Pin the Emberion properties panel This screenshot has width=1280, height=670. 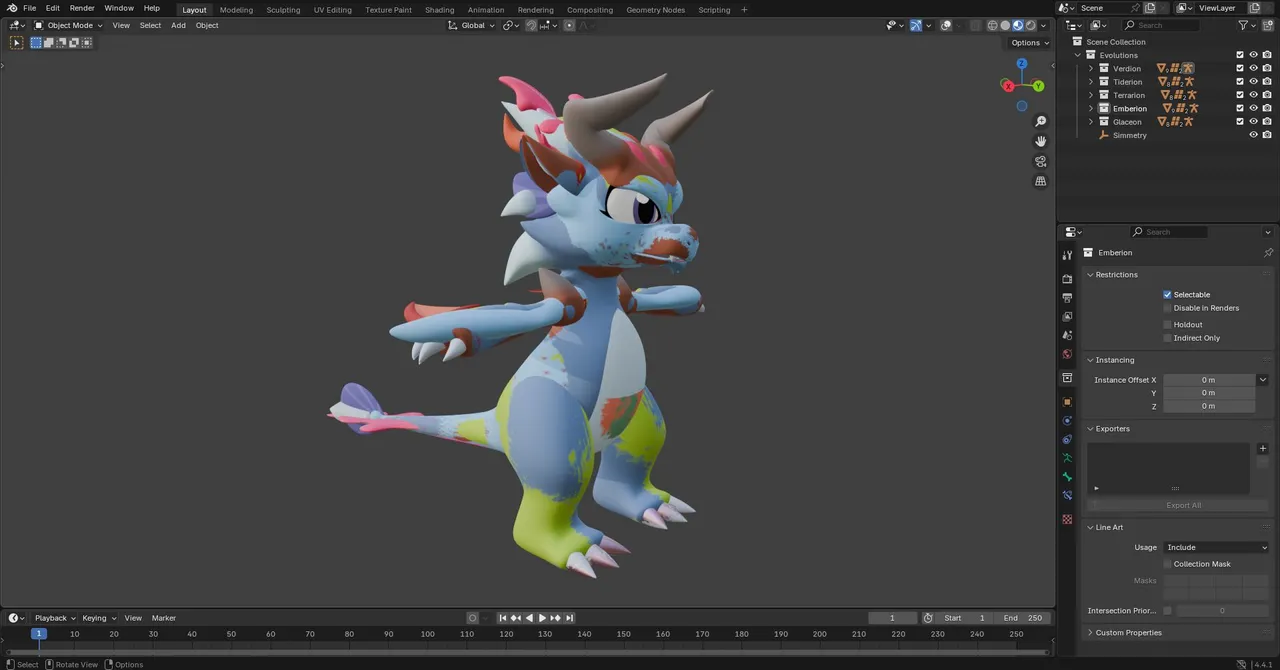tap(1268, 253)
